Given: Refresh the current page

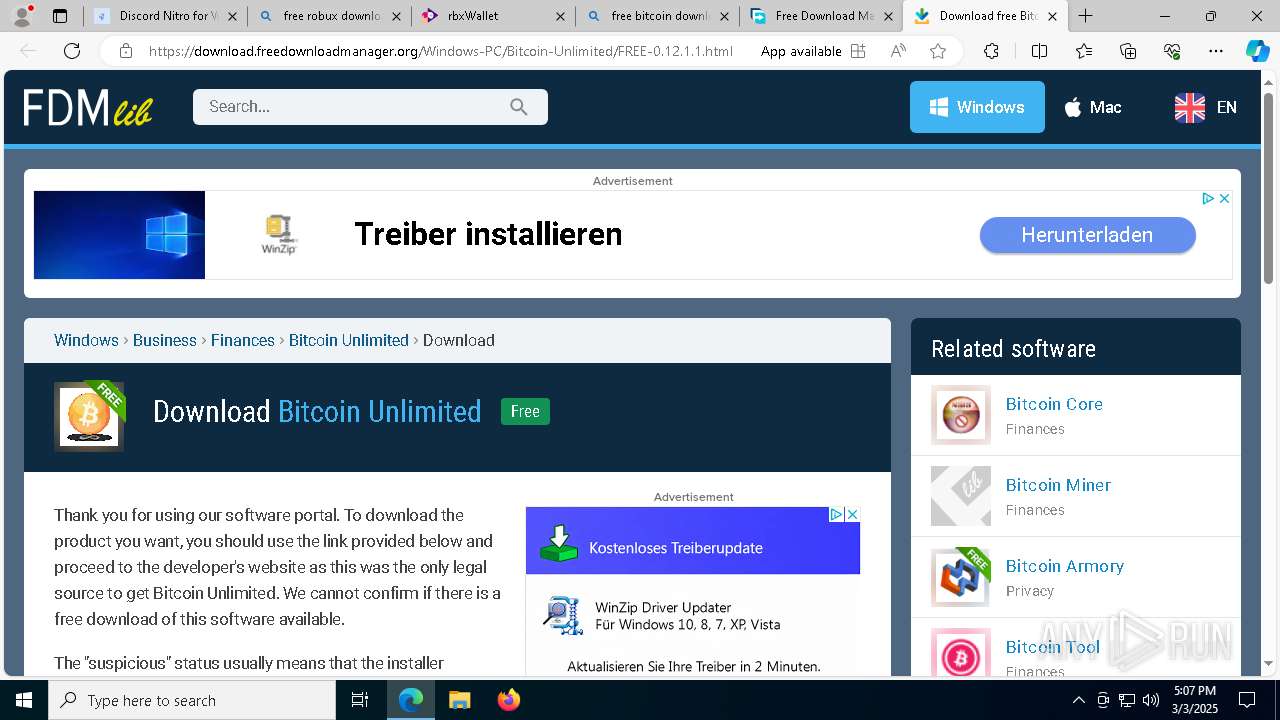Looking at the screenshot, I should tap(72, 51).
